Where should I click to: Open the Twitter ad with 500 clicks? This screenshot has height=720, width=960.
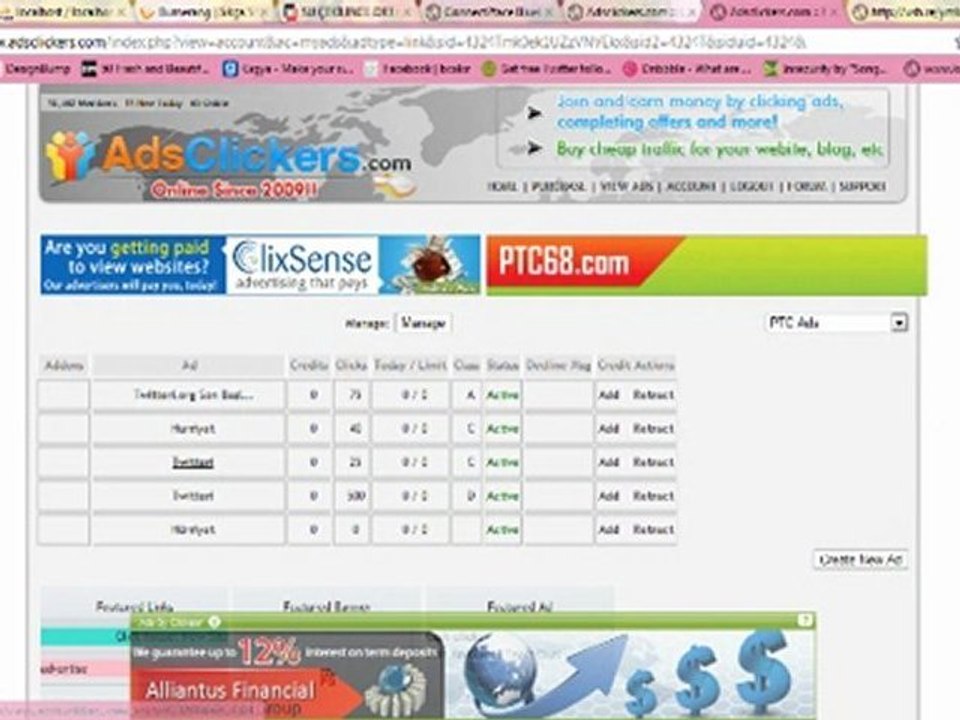click(193, 496)
